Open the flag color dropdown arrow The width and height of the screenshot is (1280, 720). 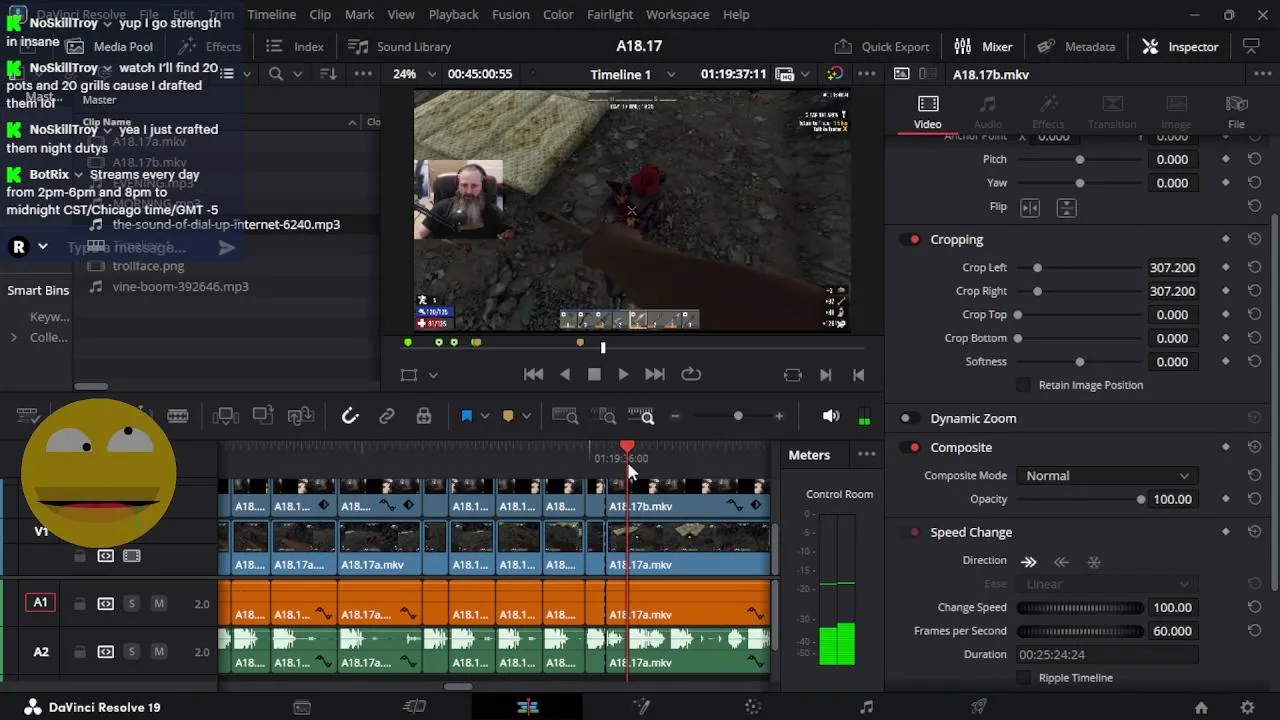[485, 416]
